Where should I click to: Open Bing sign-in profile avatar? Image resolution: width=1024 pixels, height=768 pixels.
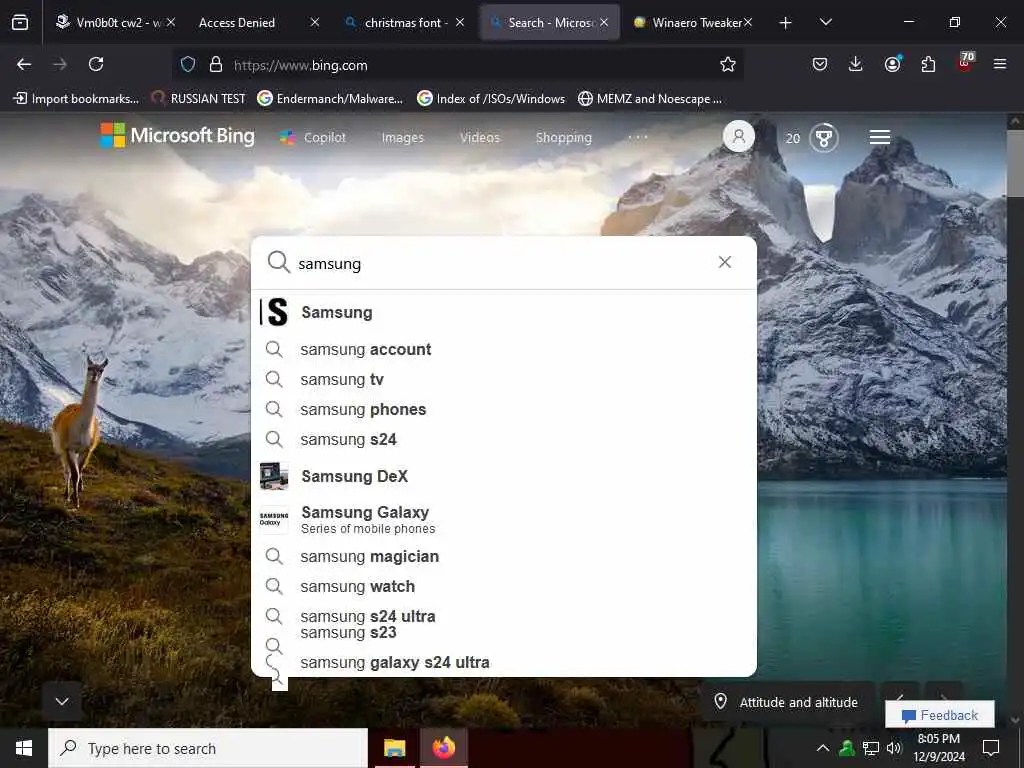pos(739,136)
